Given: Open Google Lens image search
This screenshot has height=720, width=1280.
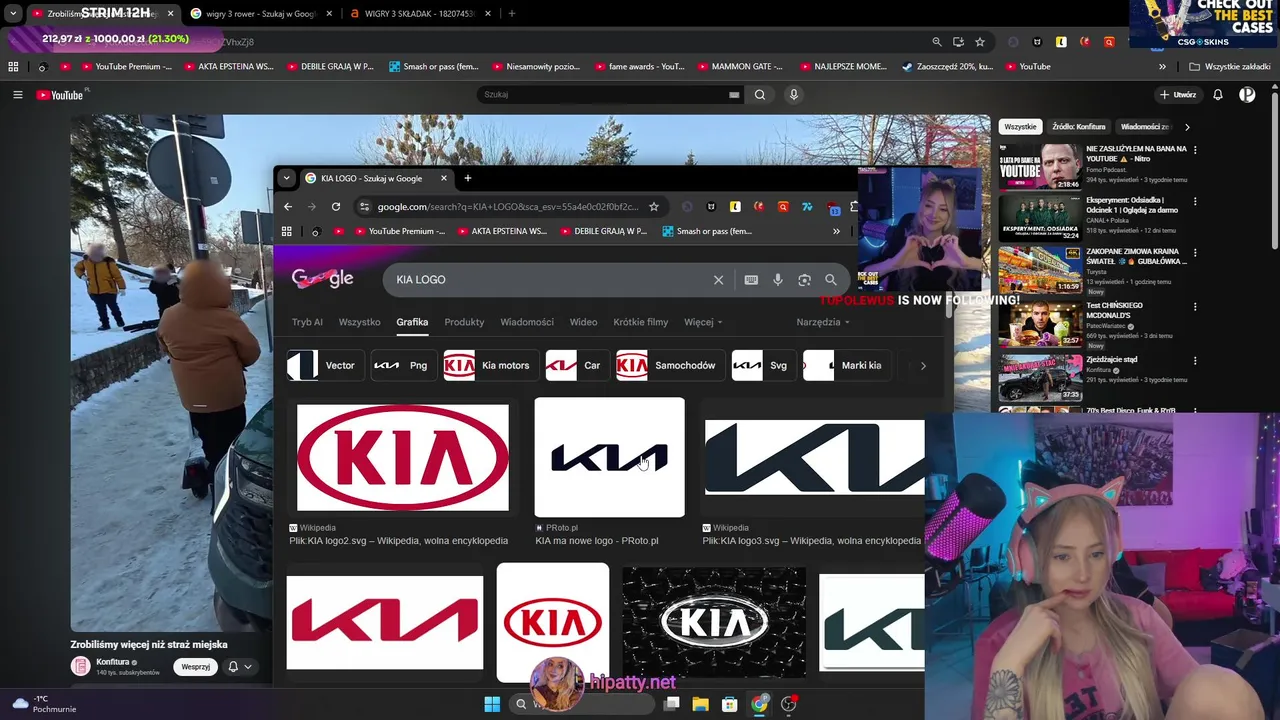Looking at the screenshot, I should (804, 280).
